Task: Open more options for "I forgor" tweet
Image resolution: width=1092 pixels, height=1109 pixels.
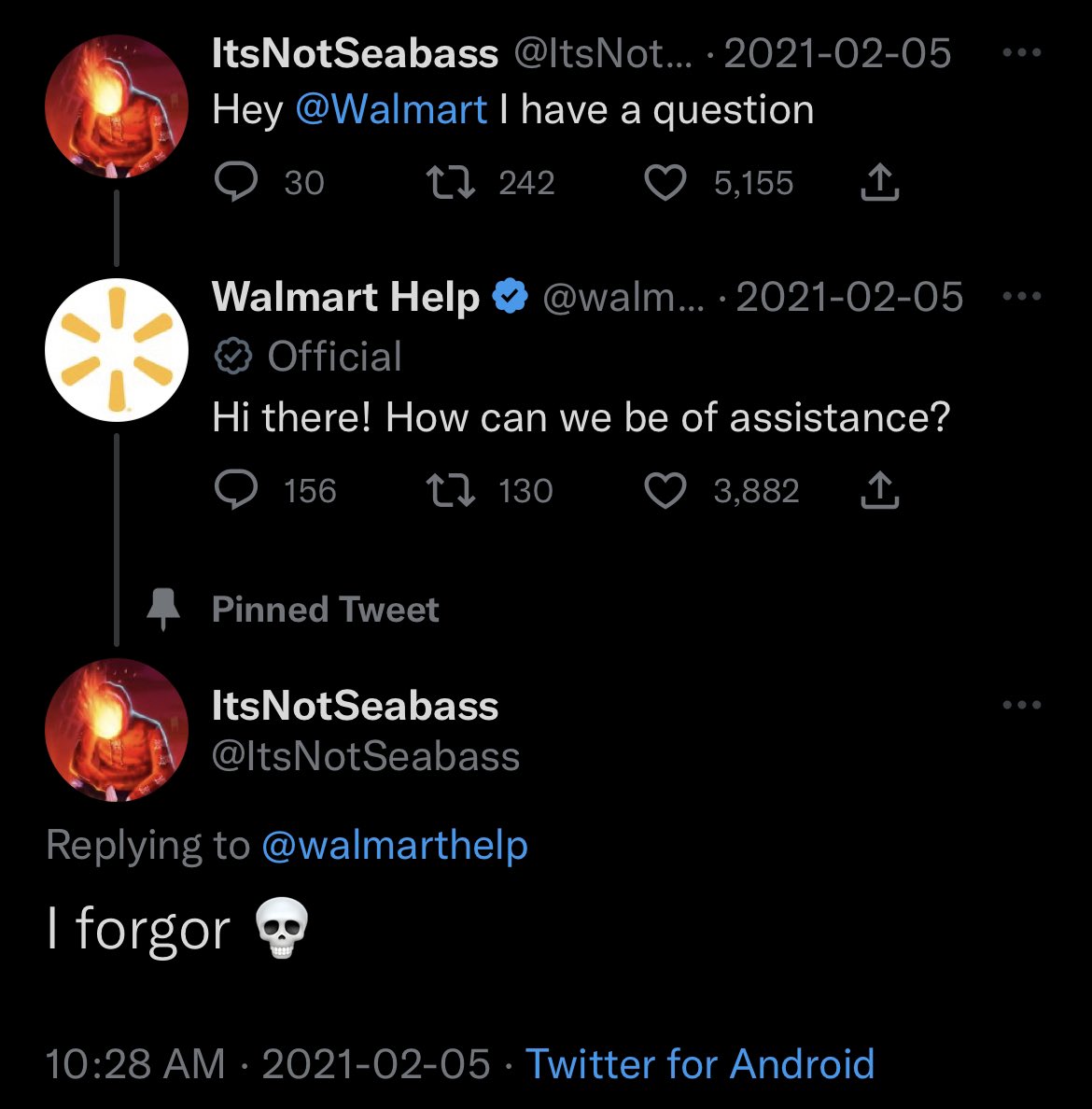Action: (x=1021, y=706)
